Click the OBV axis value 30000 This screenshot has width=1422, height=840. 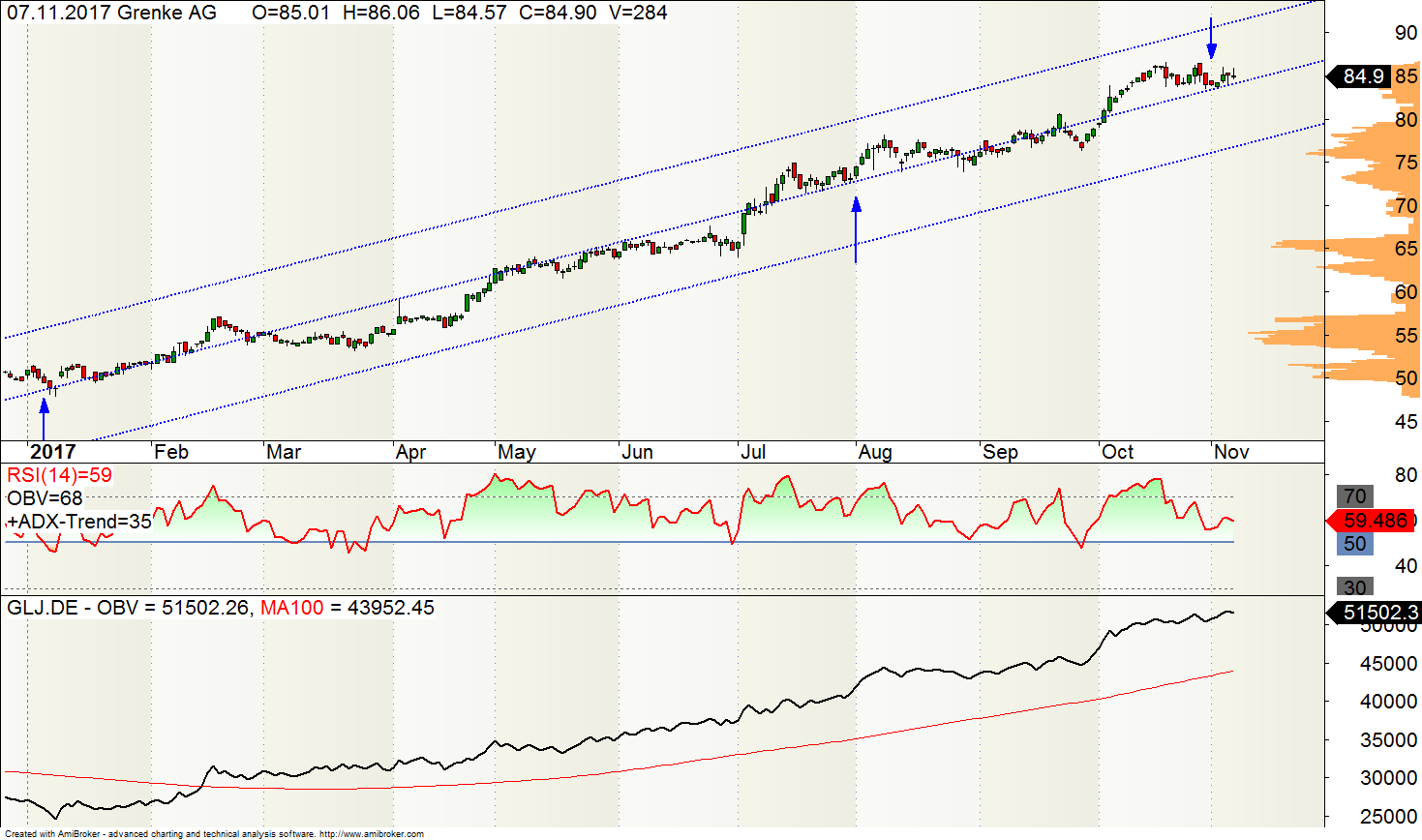[1389, 778]
